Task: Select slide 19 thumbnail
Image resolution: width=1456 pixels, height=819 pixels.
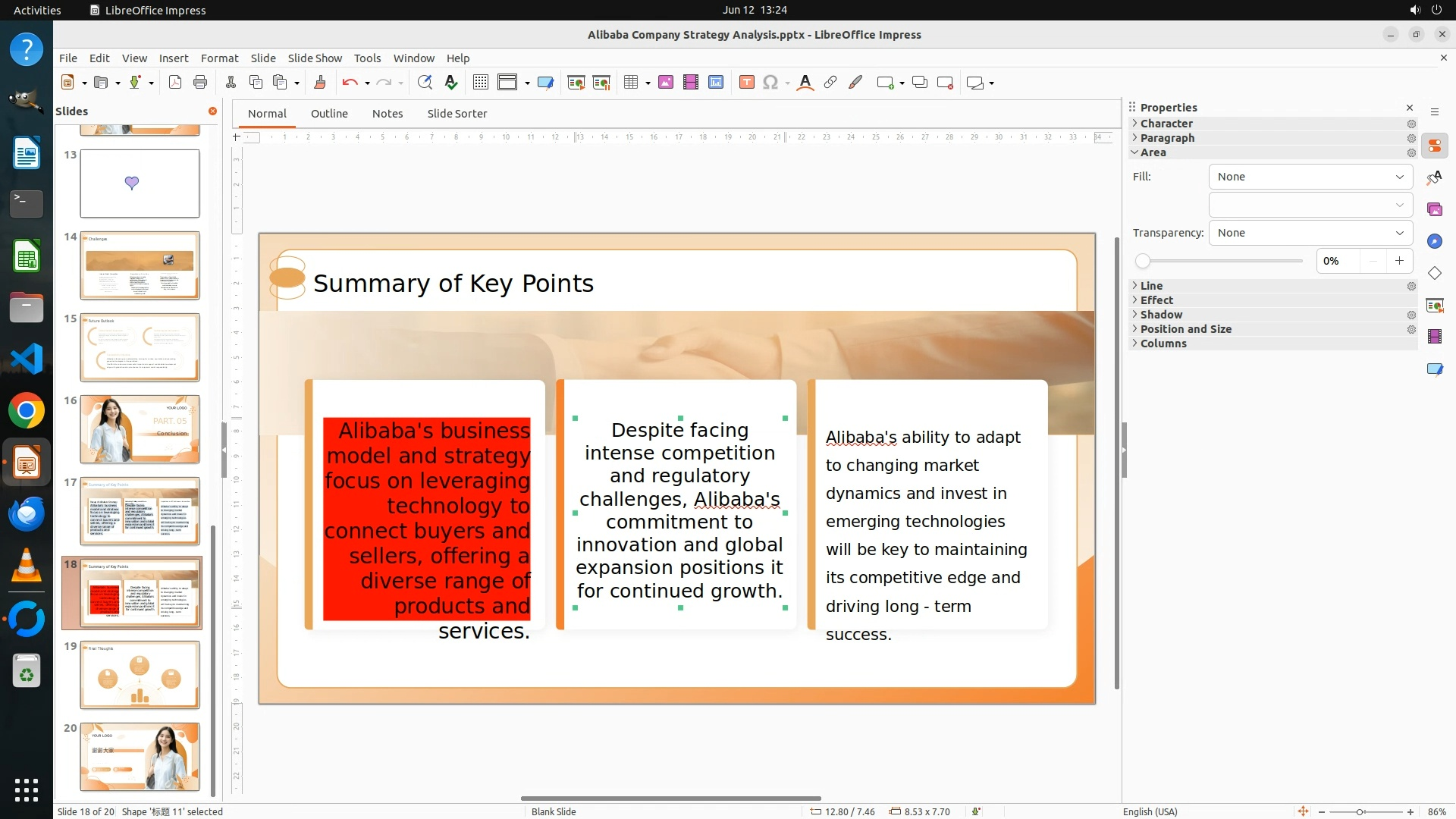Action: [140, 674]
